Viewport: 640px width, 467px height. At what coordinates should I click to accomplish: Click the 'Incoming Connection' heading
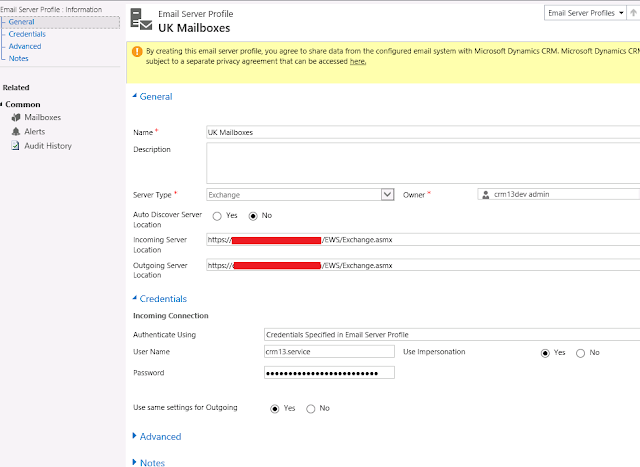coord(171,316)
